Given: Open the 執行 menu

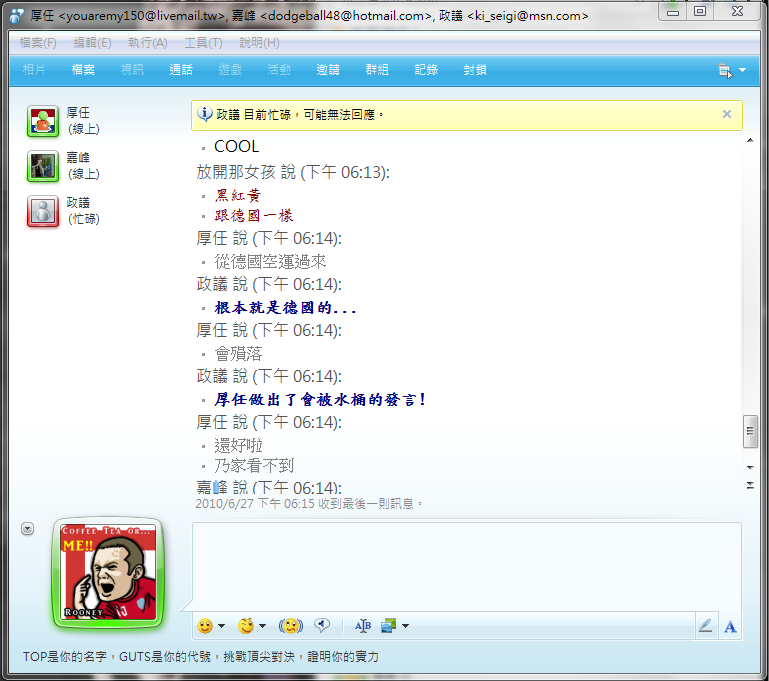Looking at the screenshot, I should (x=148, y=43).
